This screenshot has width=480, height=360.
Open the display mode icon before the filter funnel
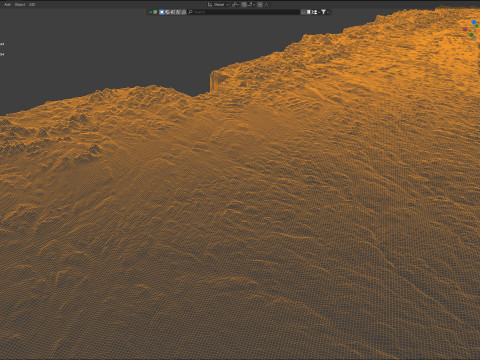pyautogui.click(x=314, y=12)
